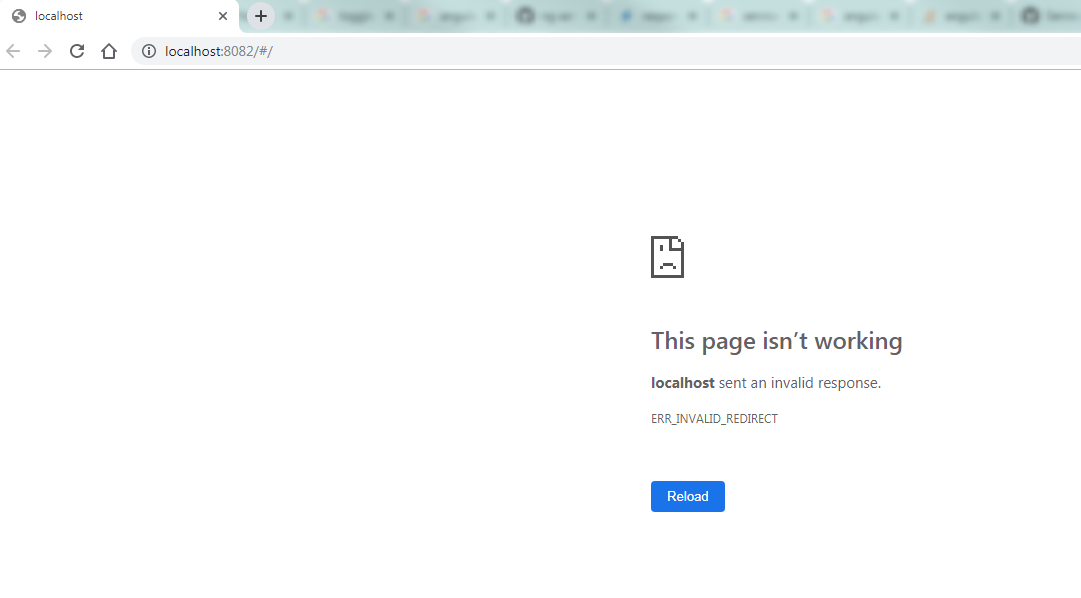1081x598 pixels.
Task: Click the "This page isn't working" heading
Action: 776,341
